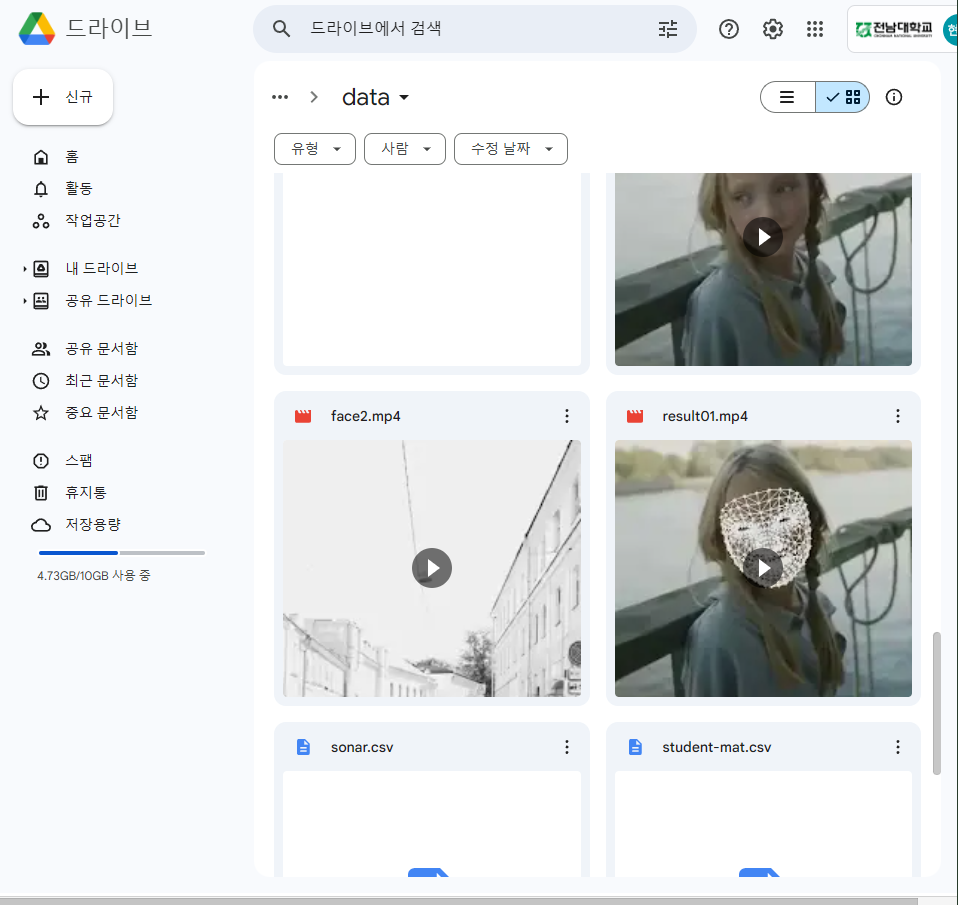Open the 수정 날짜 modified date filter
Image resolution: width=958 pixels, height=905 pixels.
pos(511,149)
